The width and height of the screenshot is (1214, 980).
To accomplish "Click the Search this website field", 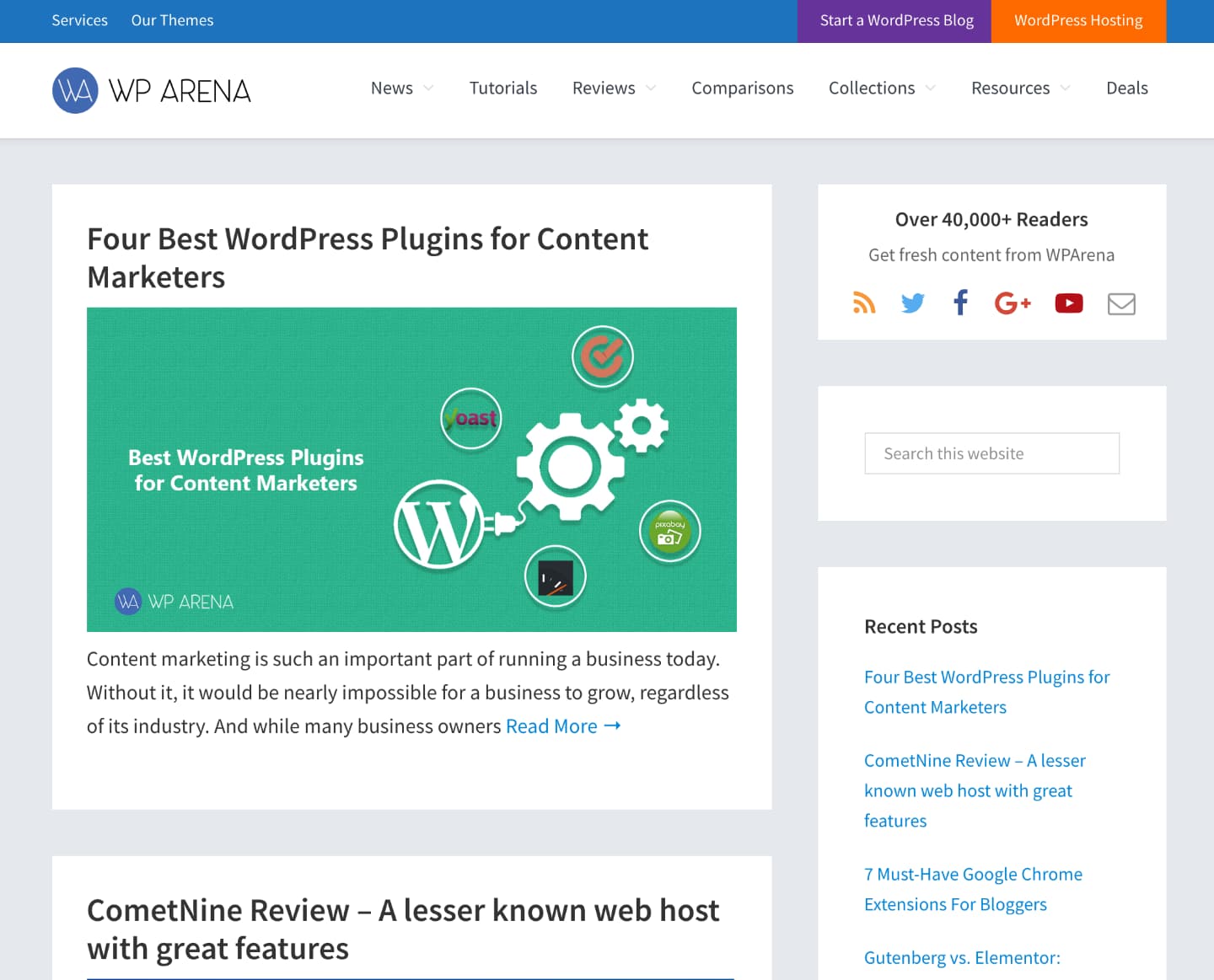I will (x=991, y=453).
